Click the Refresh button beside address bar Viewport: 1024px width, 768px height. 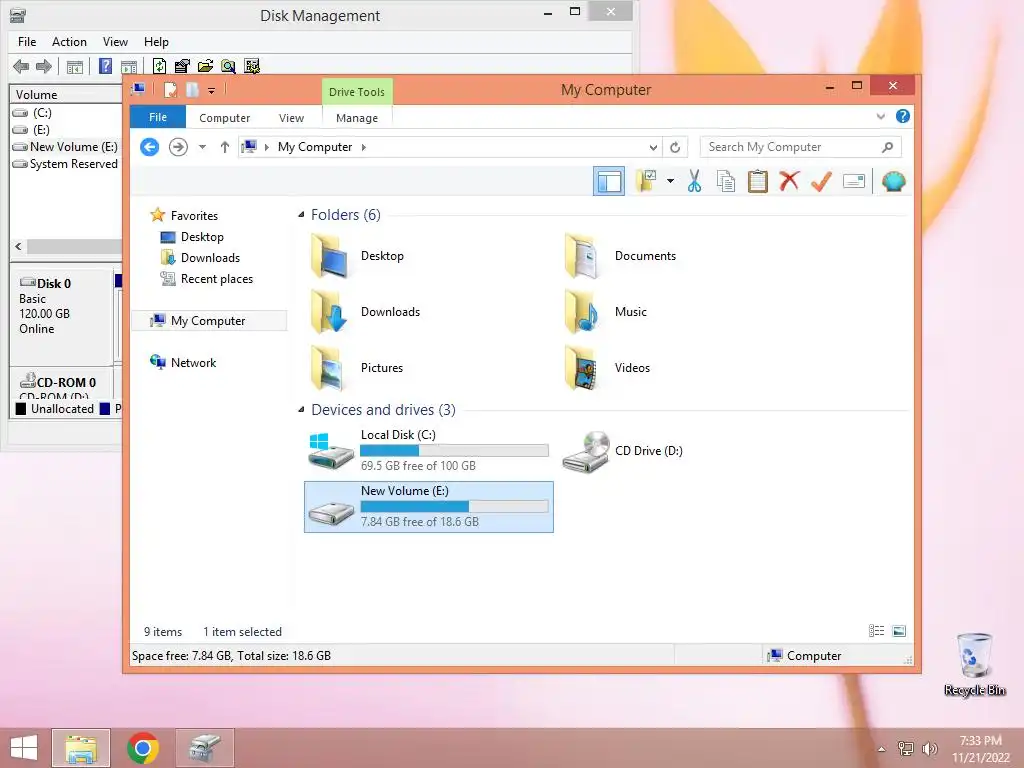click(x=675, y=148)
